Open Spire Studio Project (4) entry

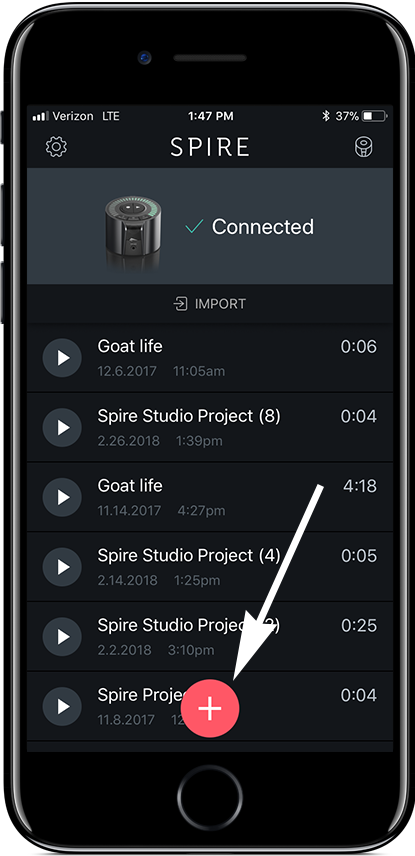coord(210,567)
